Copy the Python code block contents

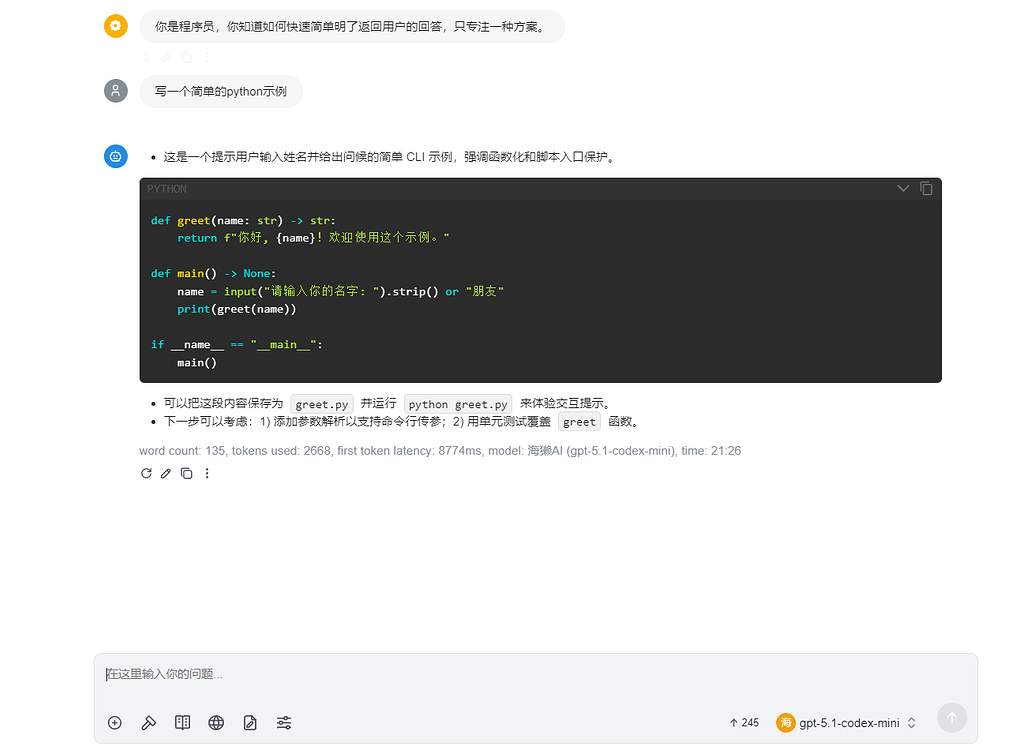point(927,189)
